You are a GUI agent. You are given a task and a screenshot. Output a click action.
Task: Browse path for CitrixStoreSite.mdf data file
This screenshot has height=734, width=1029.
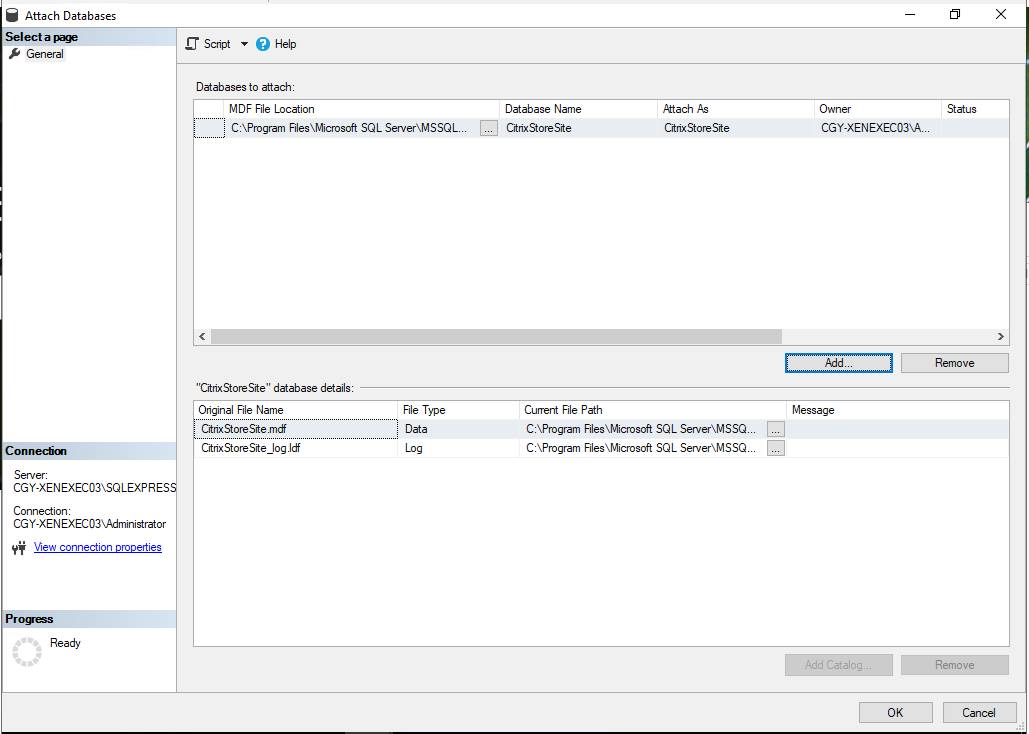[776, 429]
